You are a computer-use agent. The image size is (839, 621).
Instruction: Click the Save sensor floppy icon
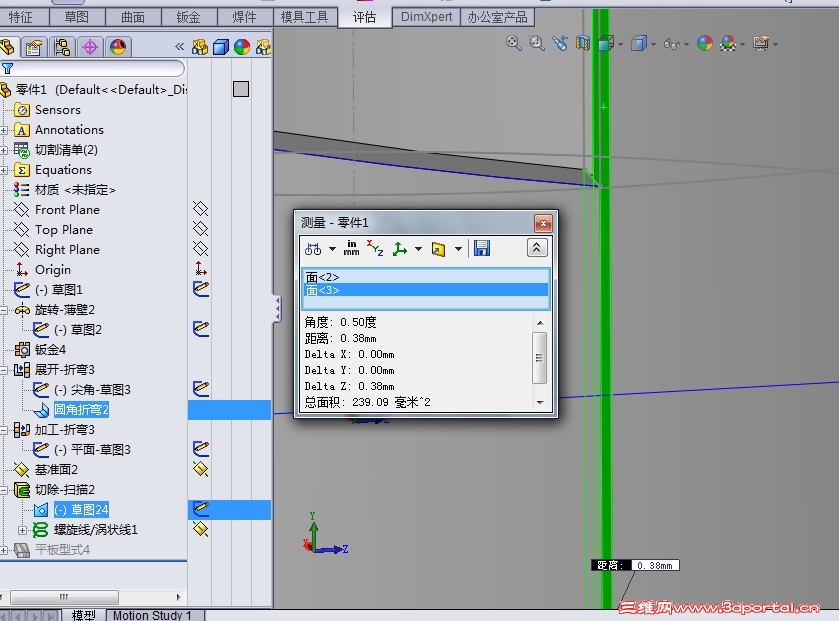pyautogui.click(x=482, y=248)
